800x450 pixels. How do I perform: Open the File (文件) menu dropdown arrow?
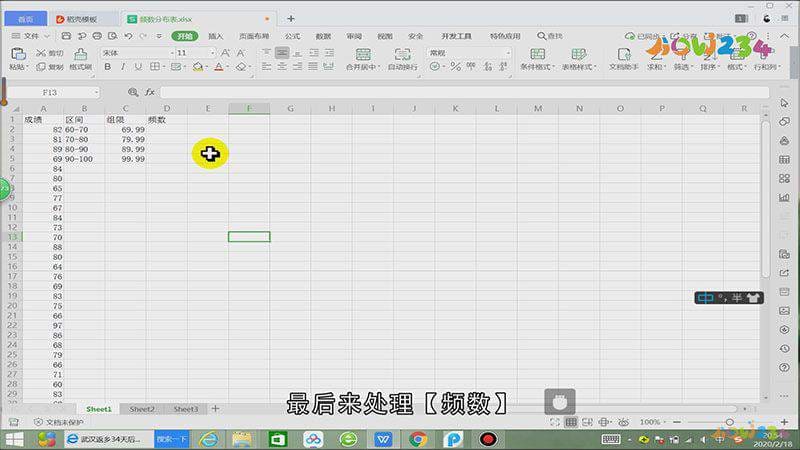coord(46,36)
